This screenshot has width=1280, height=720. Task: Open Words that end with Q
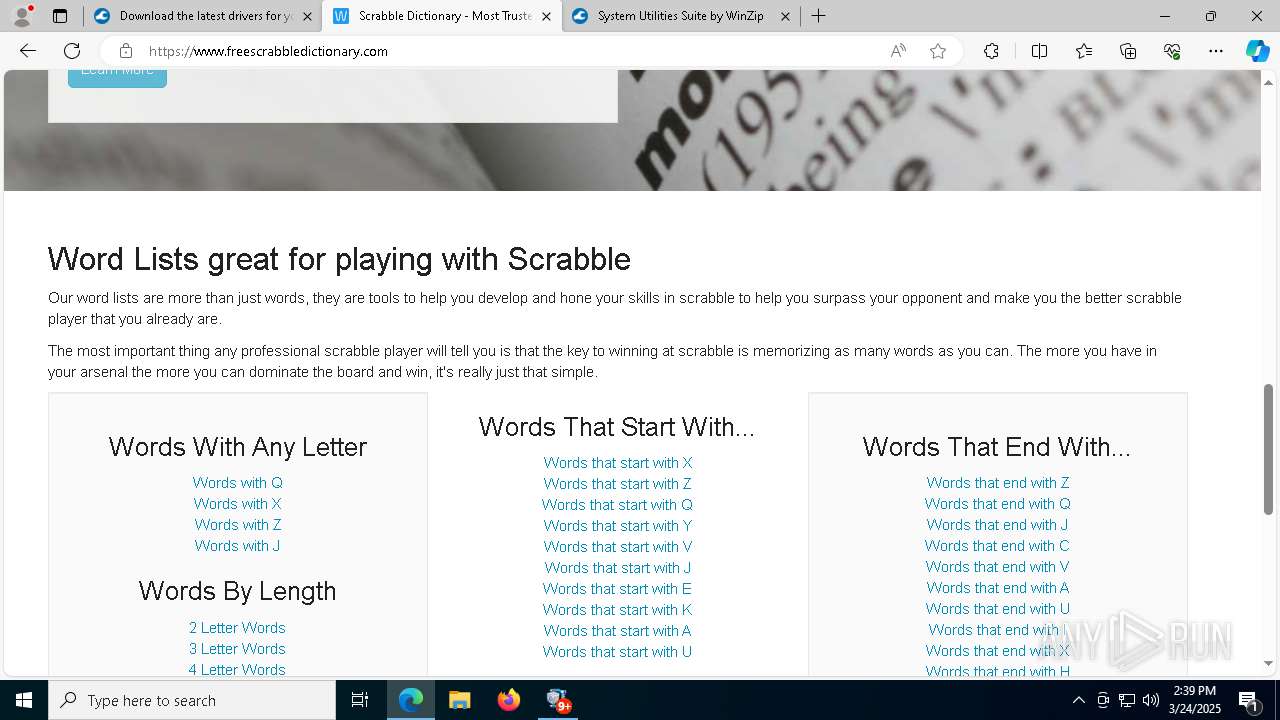tap(998, 504)
